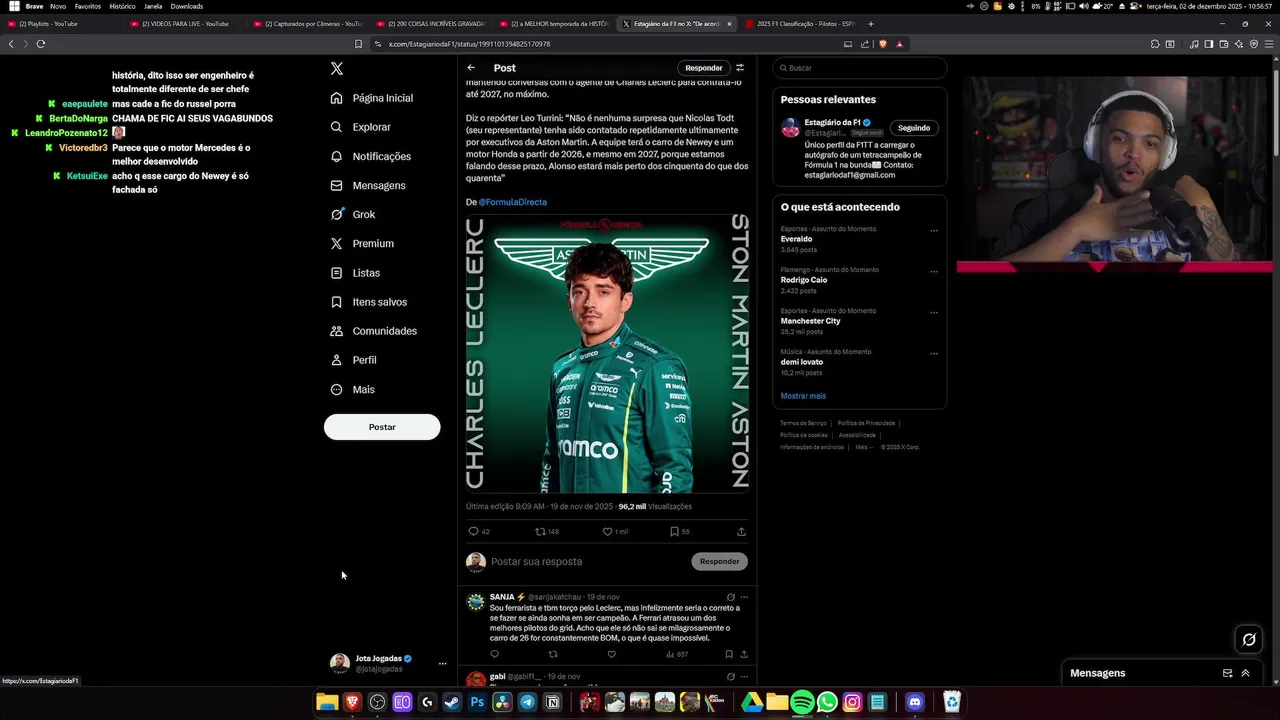Click the Buscar search field
The height and width of the screenshot is (720, 1280).
pyautogui.click(x=859, y=68)
